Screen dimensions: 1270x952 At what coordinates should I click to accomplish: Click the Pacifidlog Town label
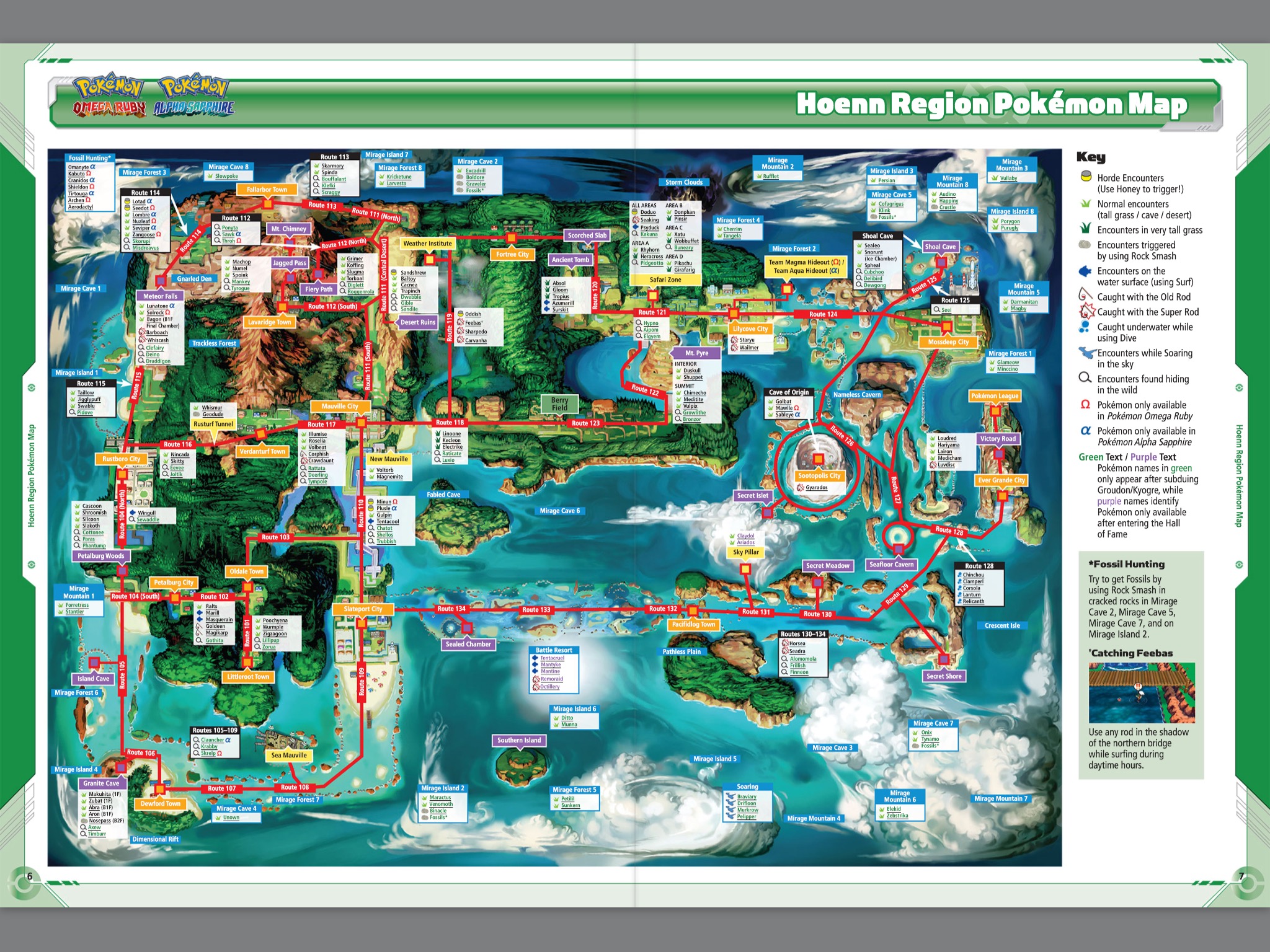point(693,625)
